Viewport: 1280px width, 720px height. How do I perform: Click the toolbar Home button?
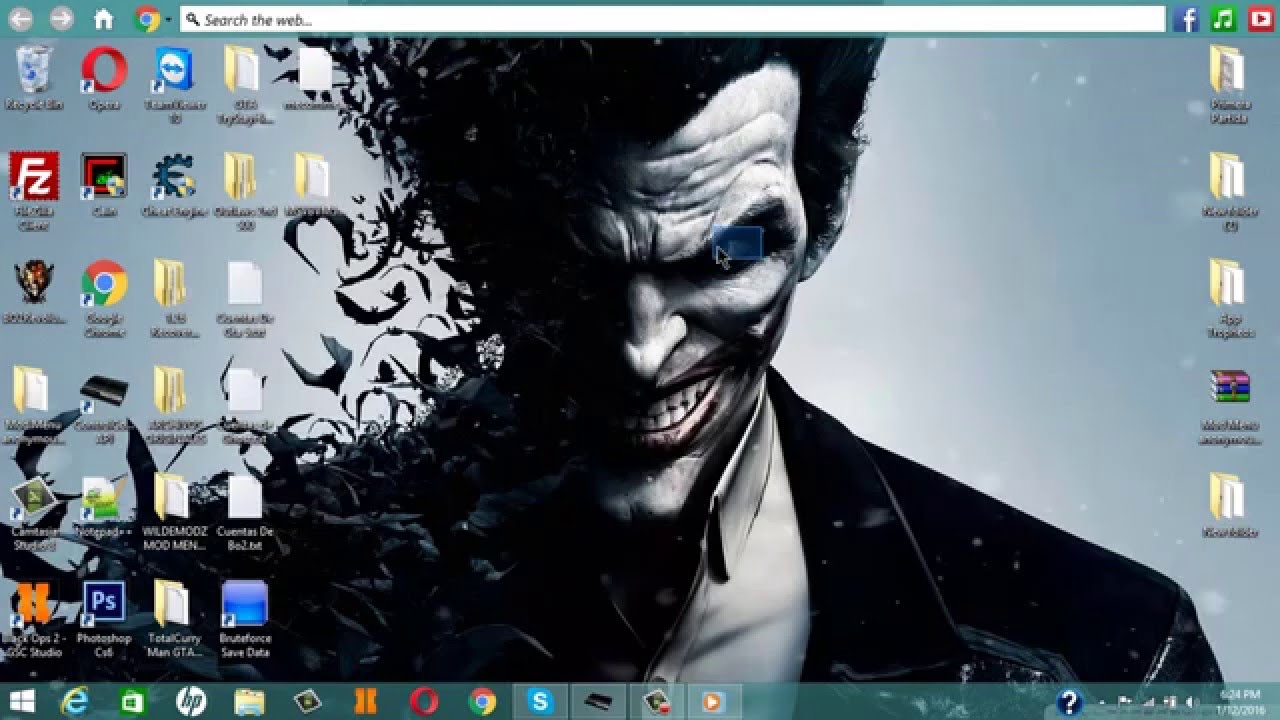click(x=103, y=18)
